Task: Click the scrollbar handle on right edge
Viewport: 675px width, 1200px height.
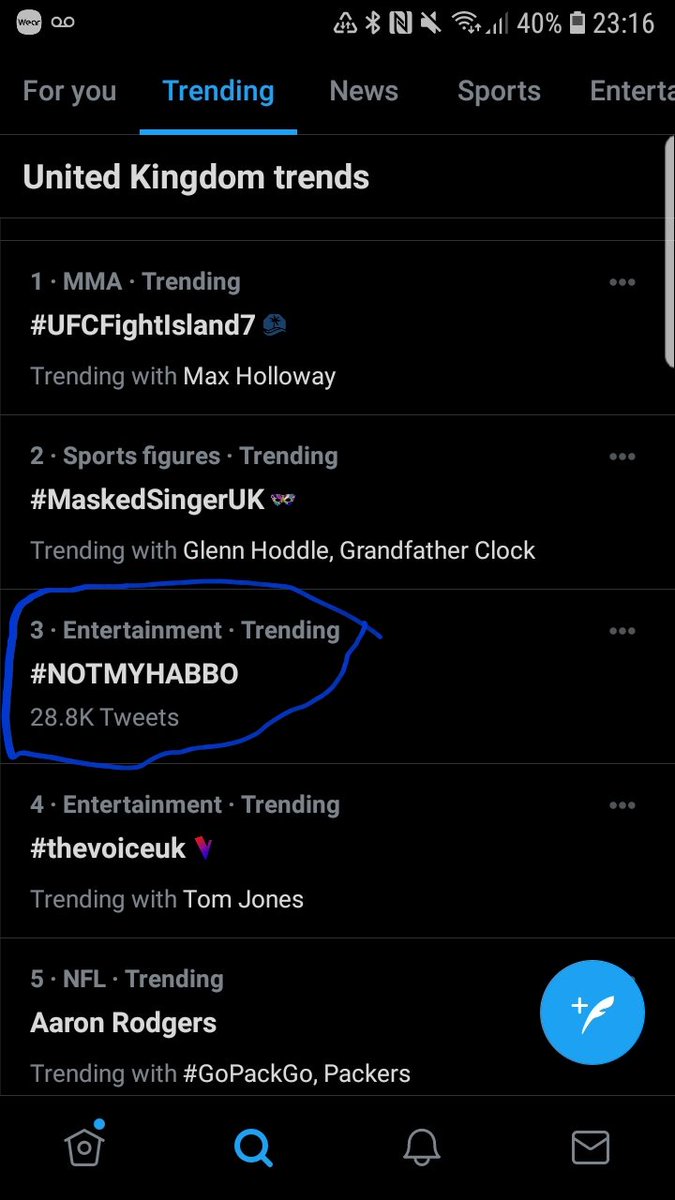Action: click(x=670, y=255)
